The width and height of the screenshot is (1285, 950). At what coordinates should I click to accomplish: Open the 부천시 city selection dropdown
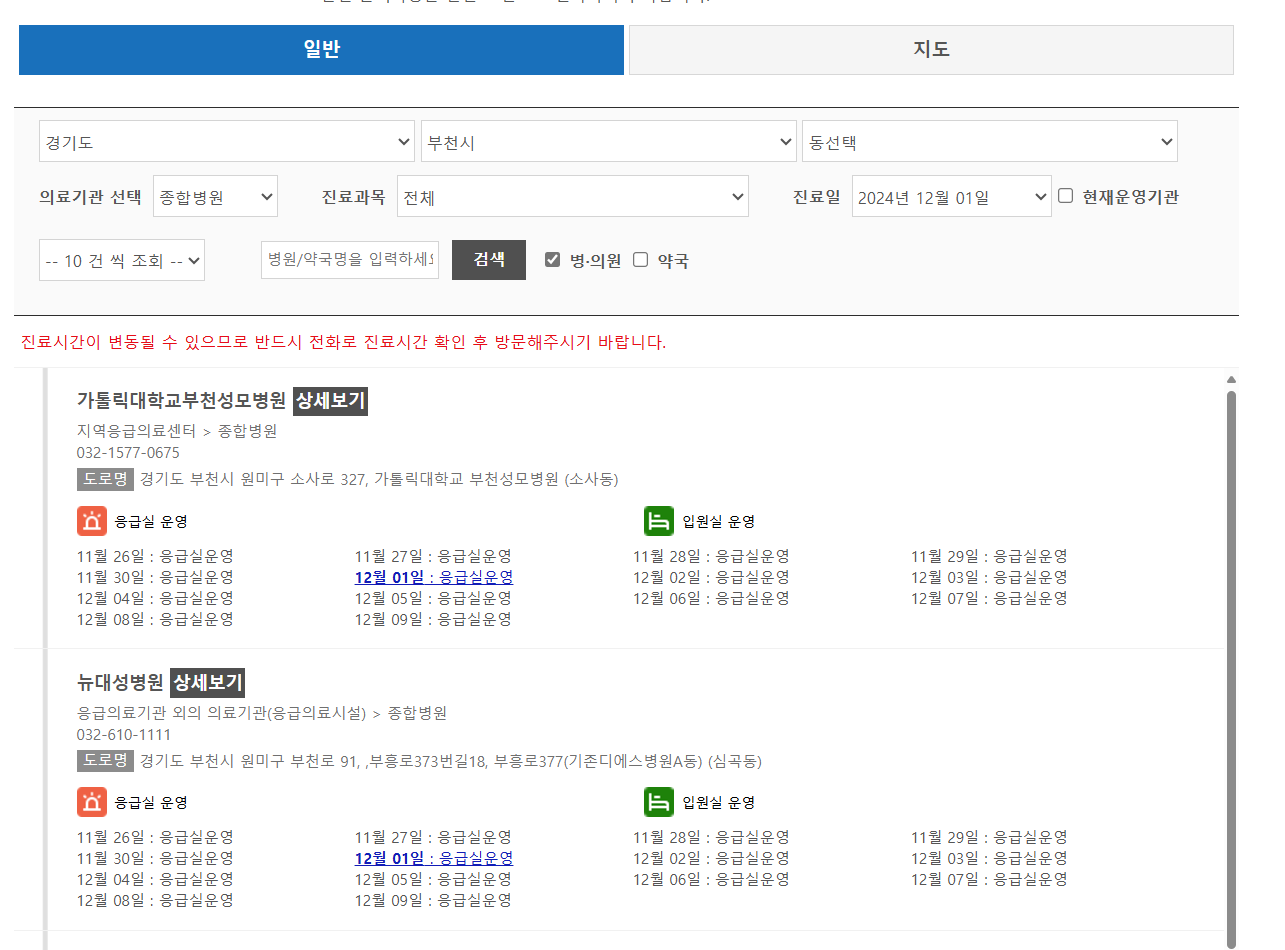point(608,141)
